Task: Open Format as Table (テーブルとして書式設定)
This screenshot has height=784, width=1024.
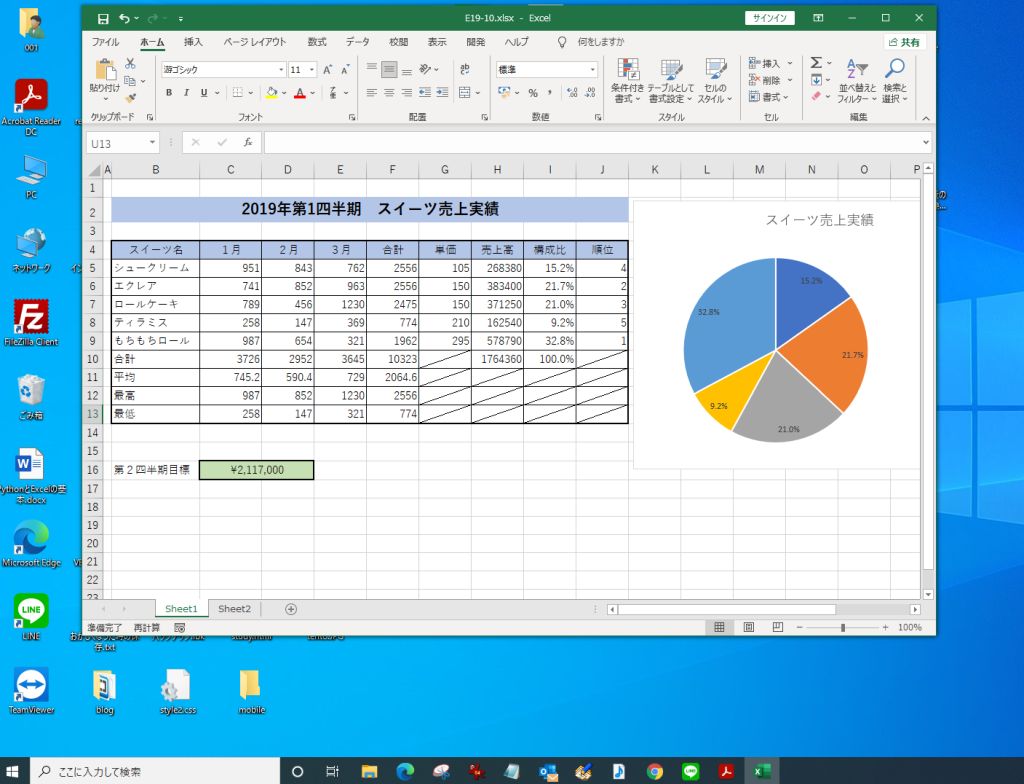Action: [x=670, y=81]
